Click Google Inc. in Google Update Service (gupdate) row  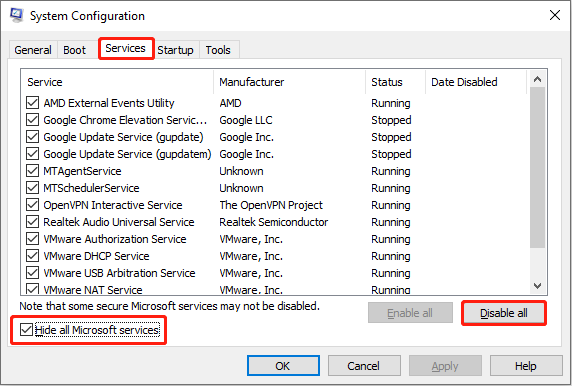tap(246, 137)
